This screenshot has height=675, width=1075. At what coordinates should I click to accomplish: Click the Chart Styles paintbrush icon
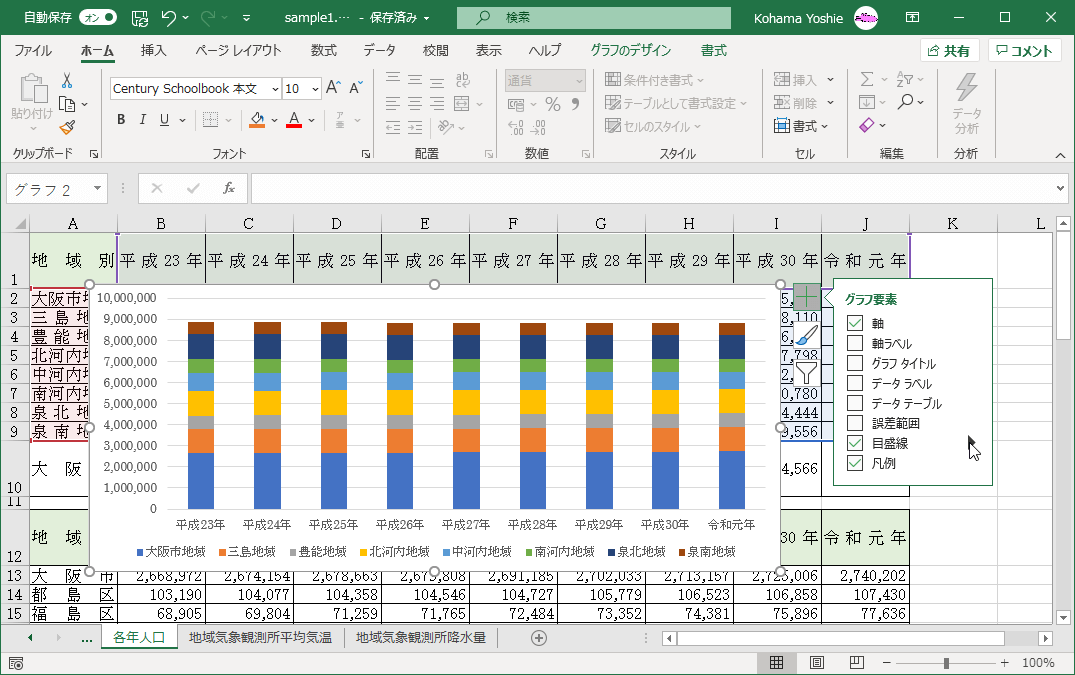click(x=807, y=336)
